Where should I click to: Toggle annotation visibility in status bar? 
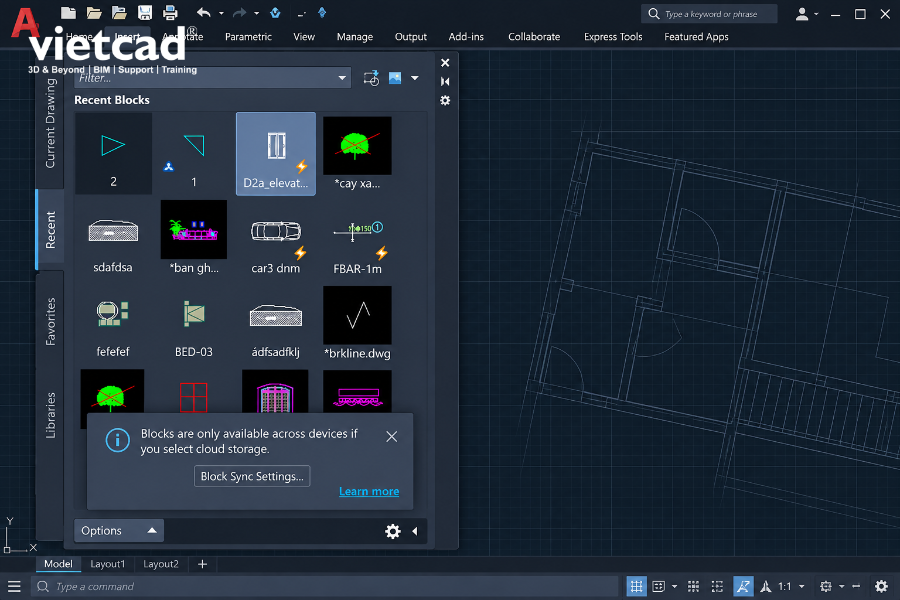[x=743, y=586]
